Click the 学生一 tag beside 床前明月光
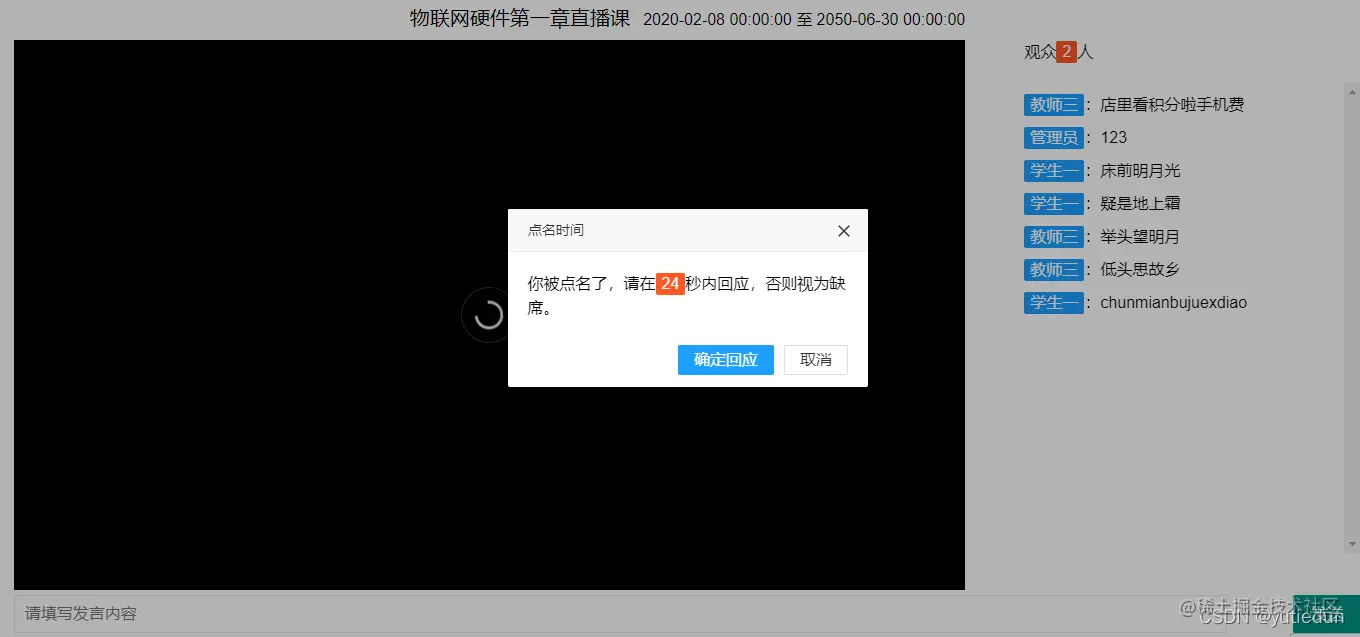The height and width of the screenshot is (637, 1360). pos(1054,171)
